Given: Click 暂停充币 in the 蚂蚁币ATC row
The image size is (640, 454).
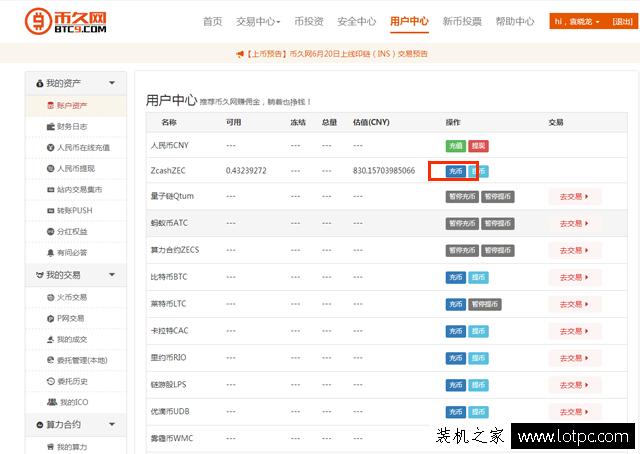Looking at the screenshot, I should [x=462, y=224].
